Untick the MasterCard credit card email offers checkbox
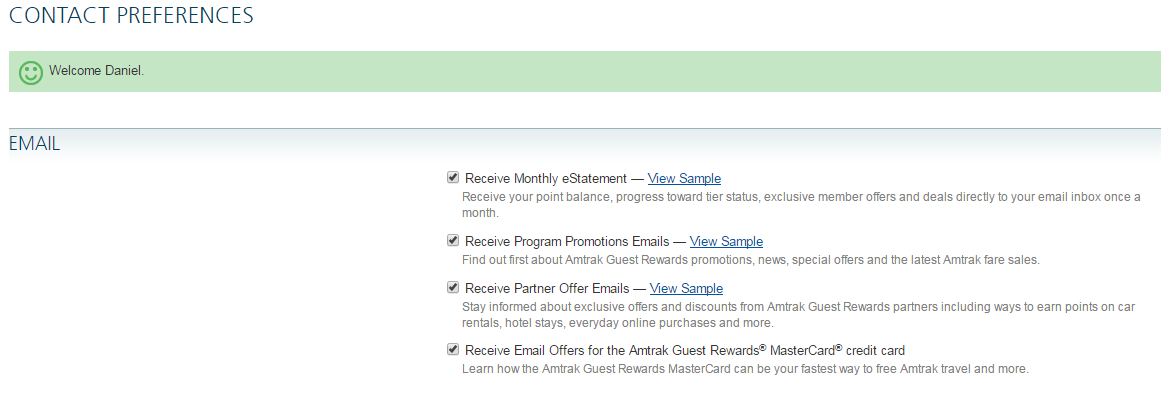Screen dimensions: 1174x405 [x=453, y=350]
